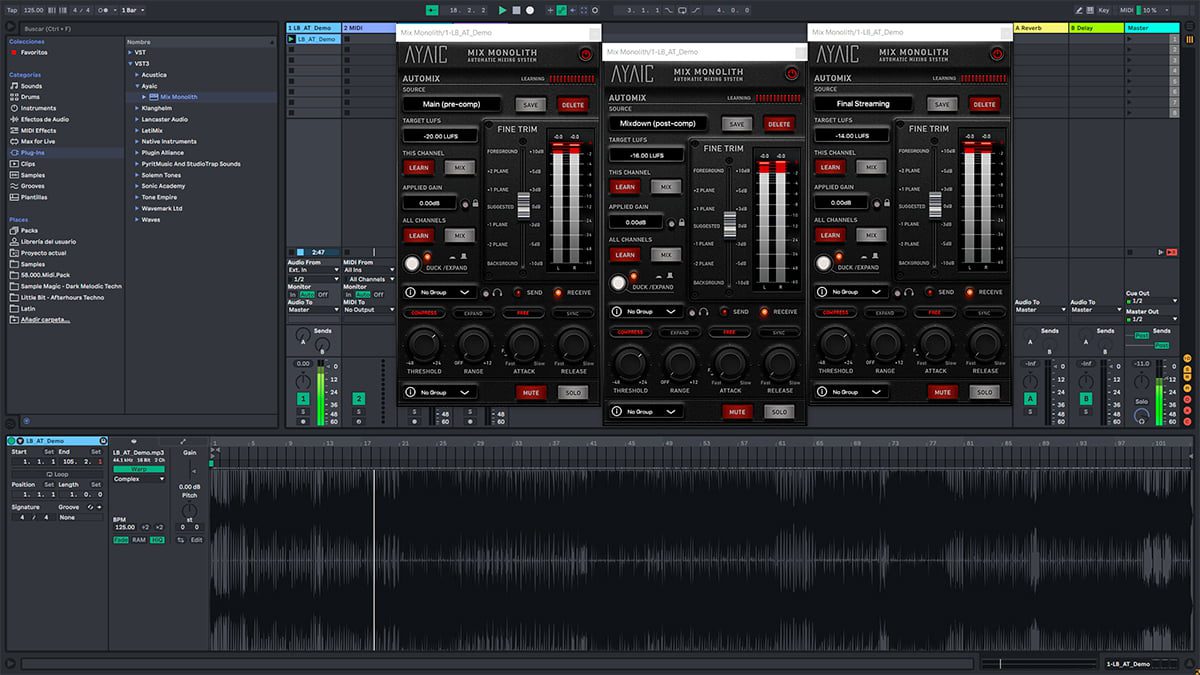Expand the VST folder in browser

point(131,52)
